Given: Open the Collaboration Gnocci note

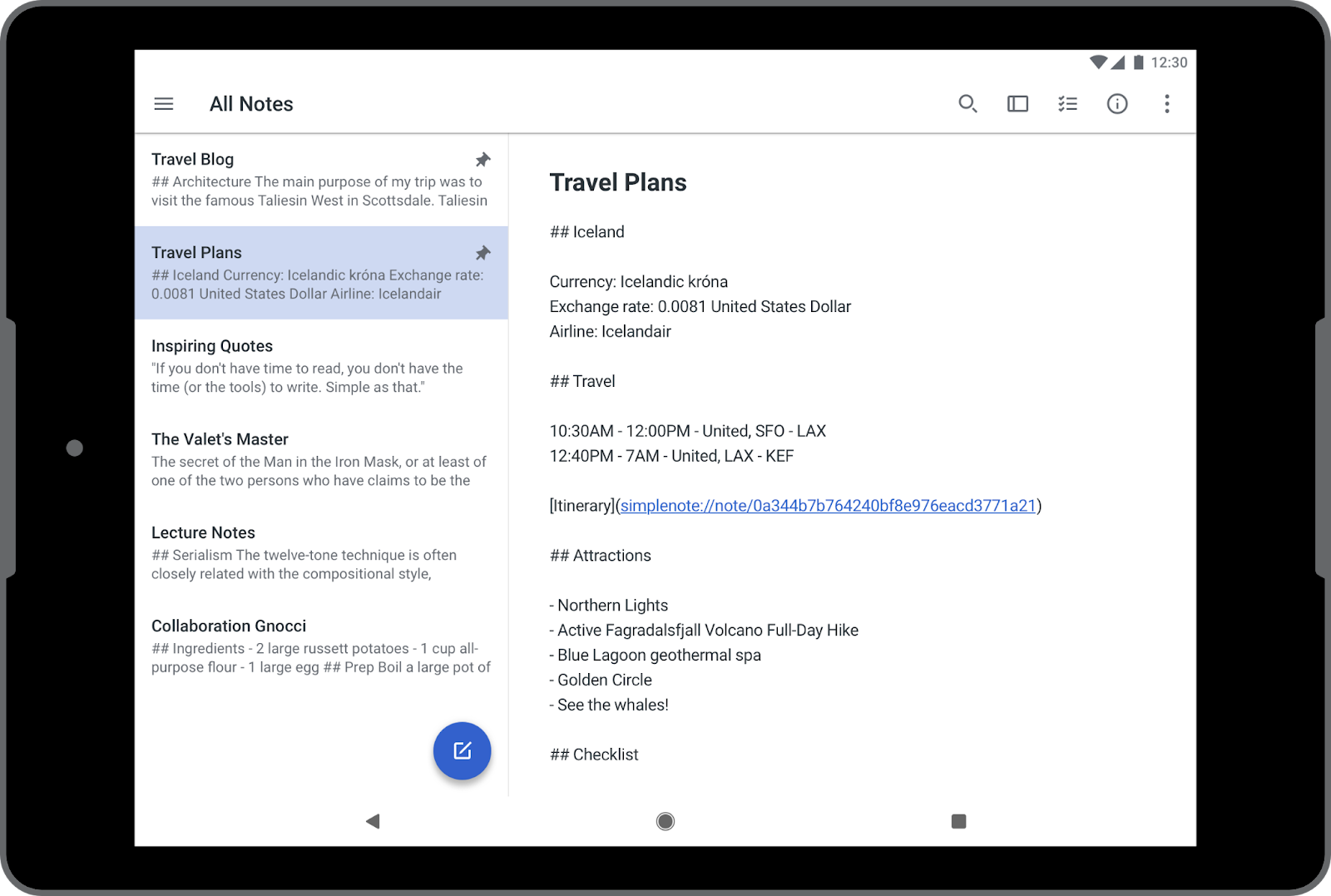Looking at the screenshot, I should [321, 646].
